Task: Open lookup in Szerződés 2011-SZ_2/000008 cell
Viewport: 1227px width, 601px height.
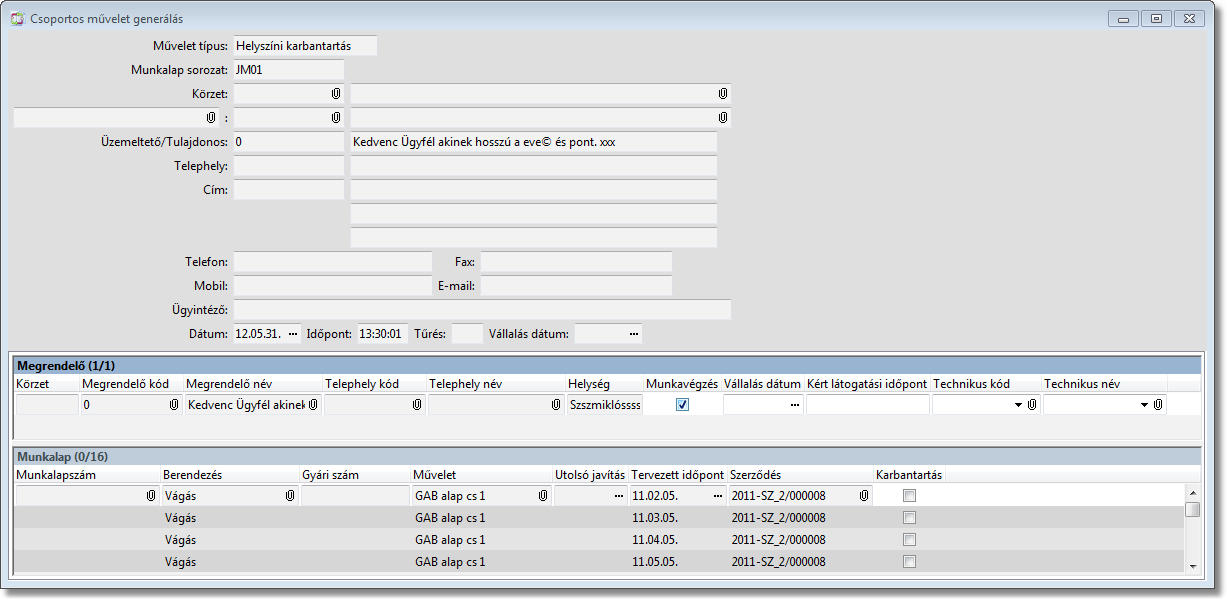Action: pyautogui.click(x=864, y=495)
